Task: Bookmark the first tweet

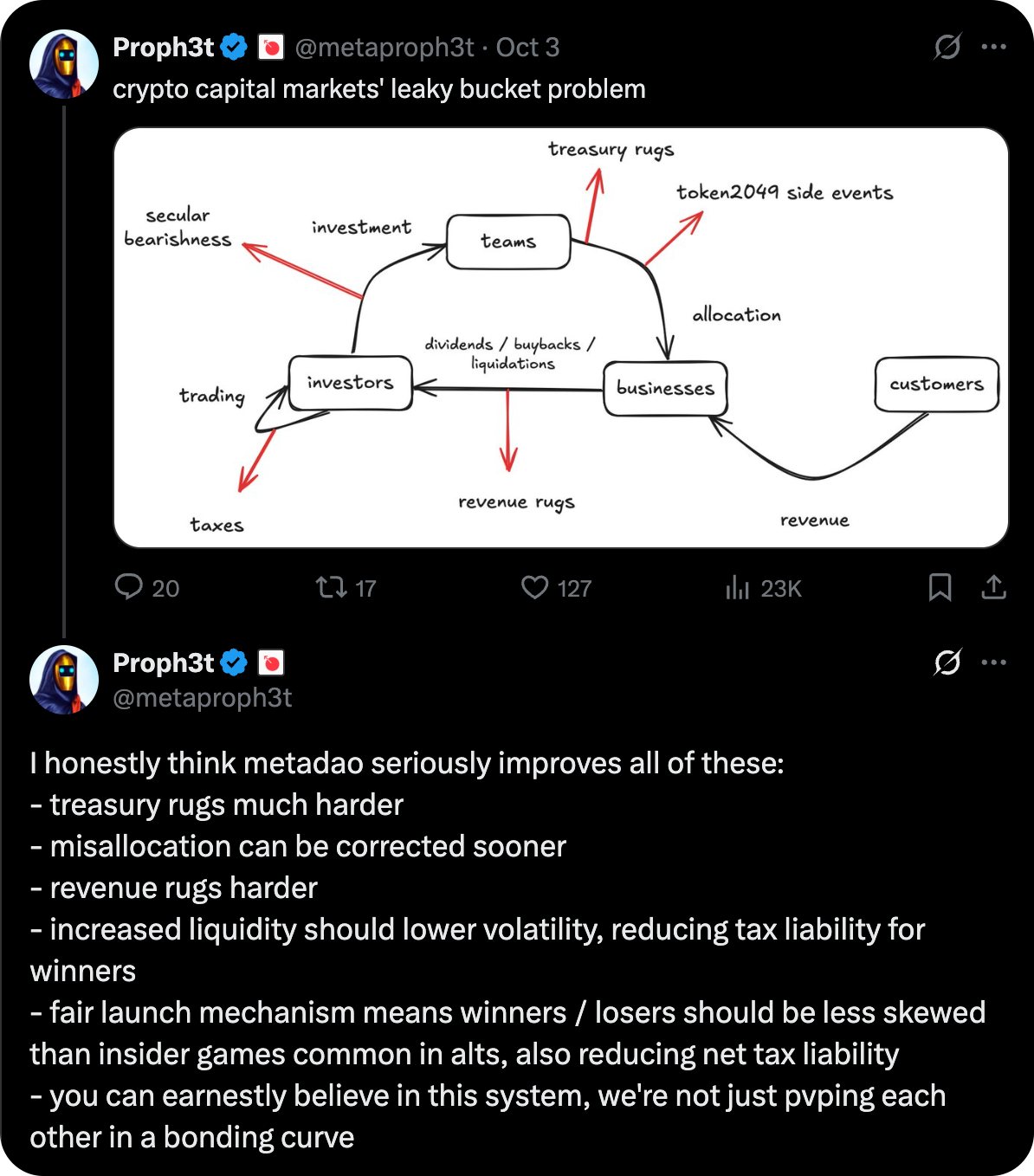Action: coord(940,588)
